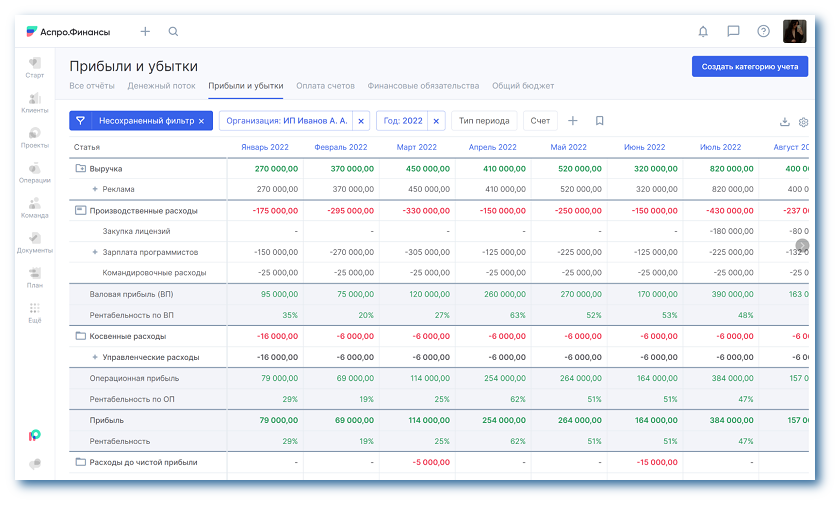Viewport: 840px width, 505px height.
Task: Click the bookmark save filter icon
Action: click(x=599, y=121)
